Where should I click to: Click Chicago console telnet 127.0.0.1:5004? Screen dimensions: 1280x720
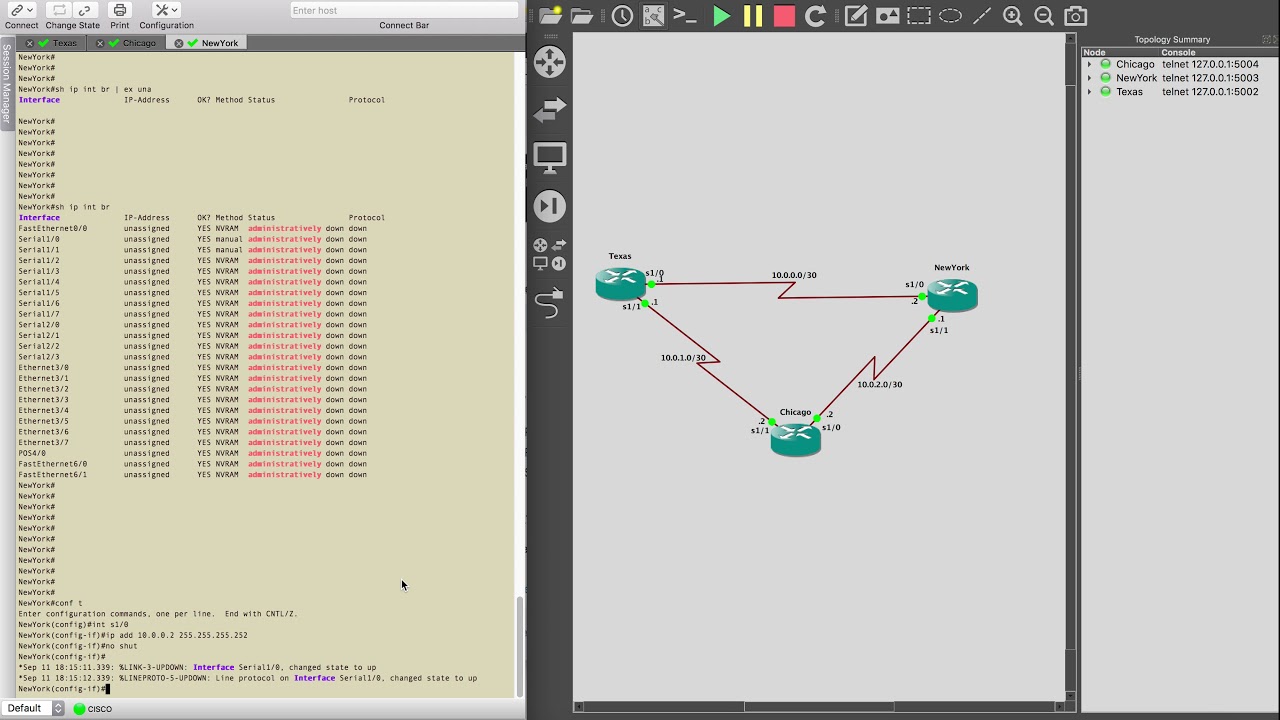tap(1210, 64)
